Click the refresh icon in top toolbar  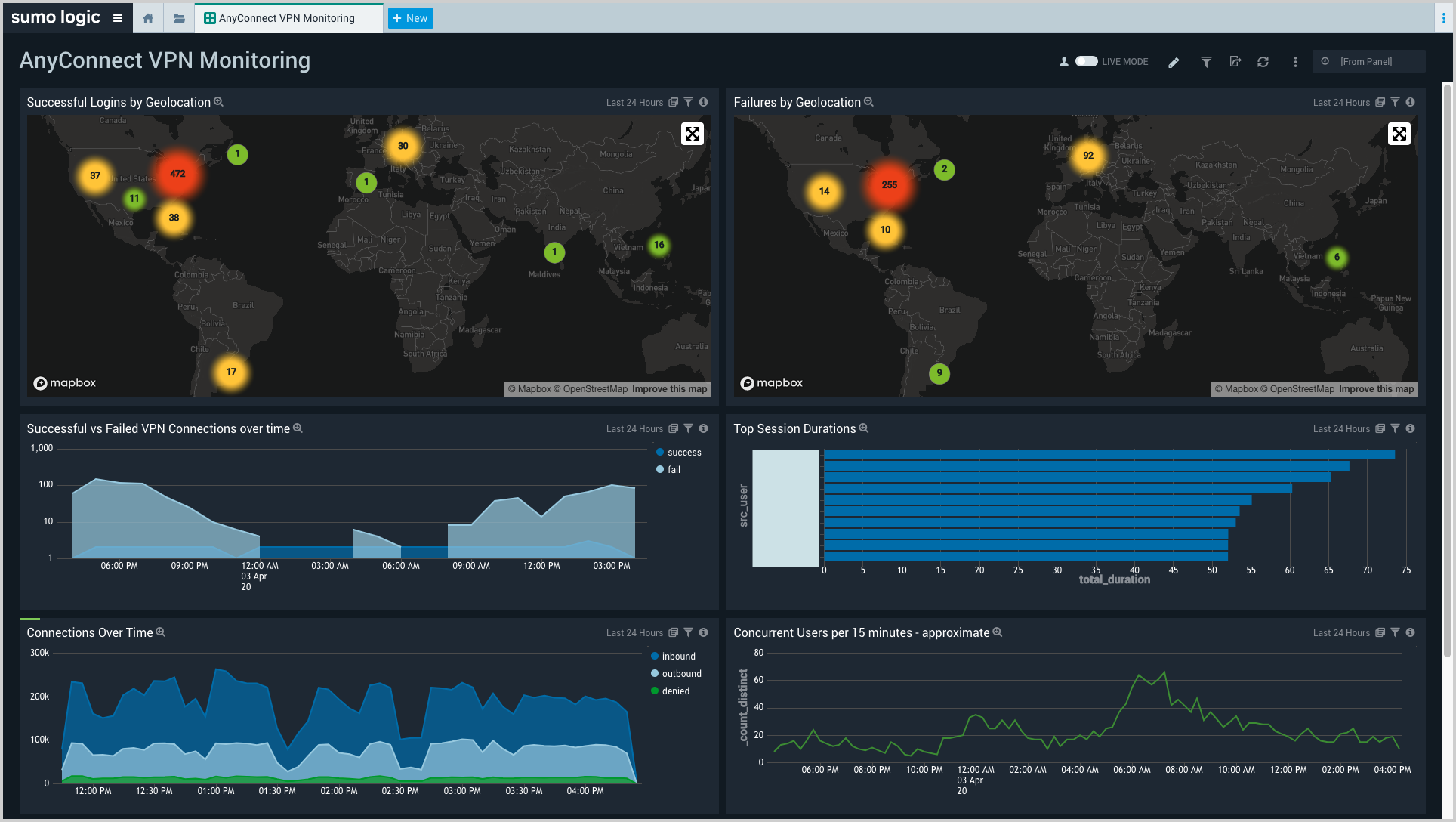pos(1263,61)
